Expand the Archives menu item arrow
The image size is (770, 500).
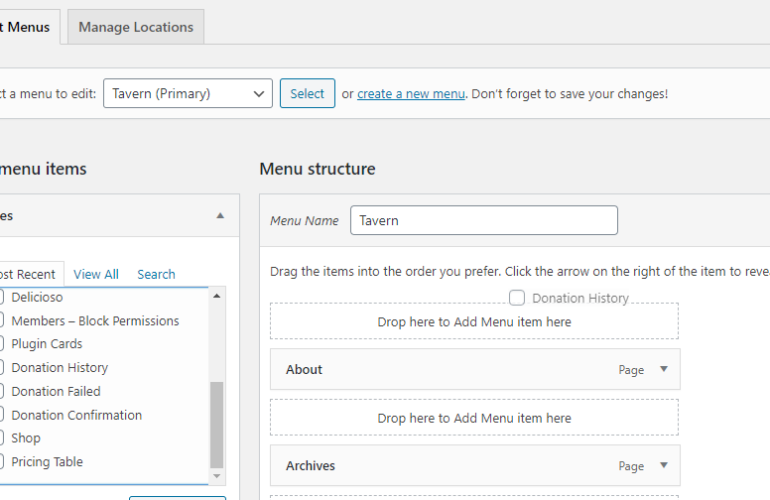click(x=662, y=466)
